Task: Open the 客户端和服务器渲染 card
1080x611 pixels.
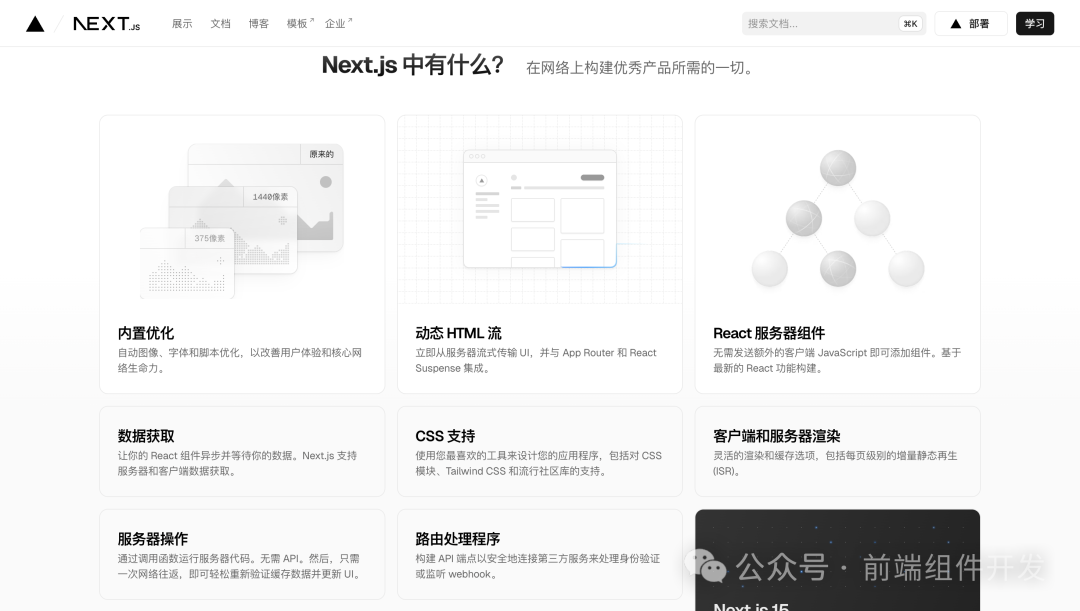Action: (837, 451)
